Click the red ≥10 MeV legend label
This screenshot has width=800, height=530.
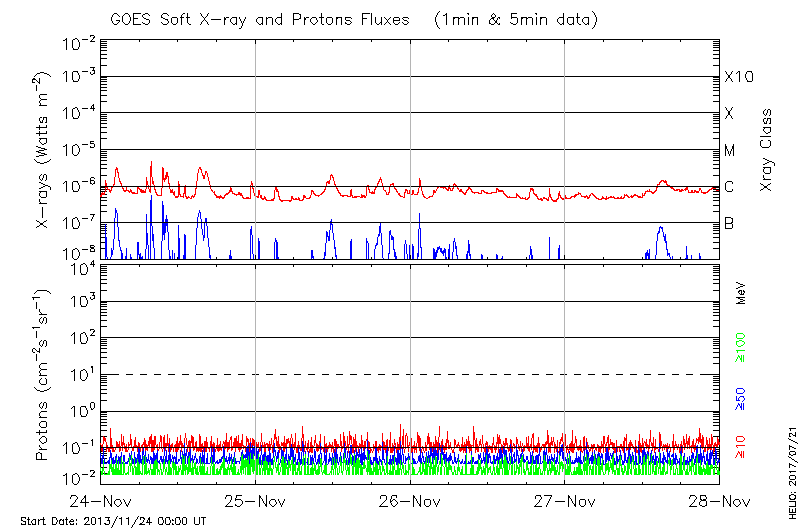click(x=741, y=447)
